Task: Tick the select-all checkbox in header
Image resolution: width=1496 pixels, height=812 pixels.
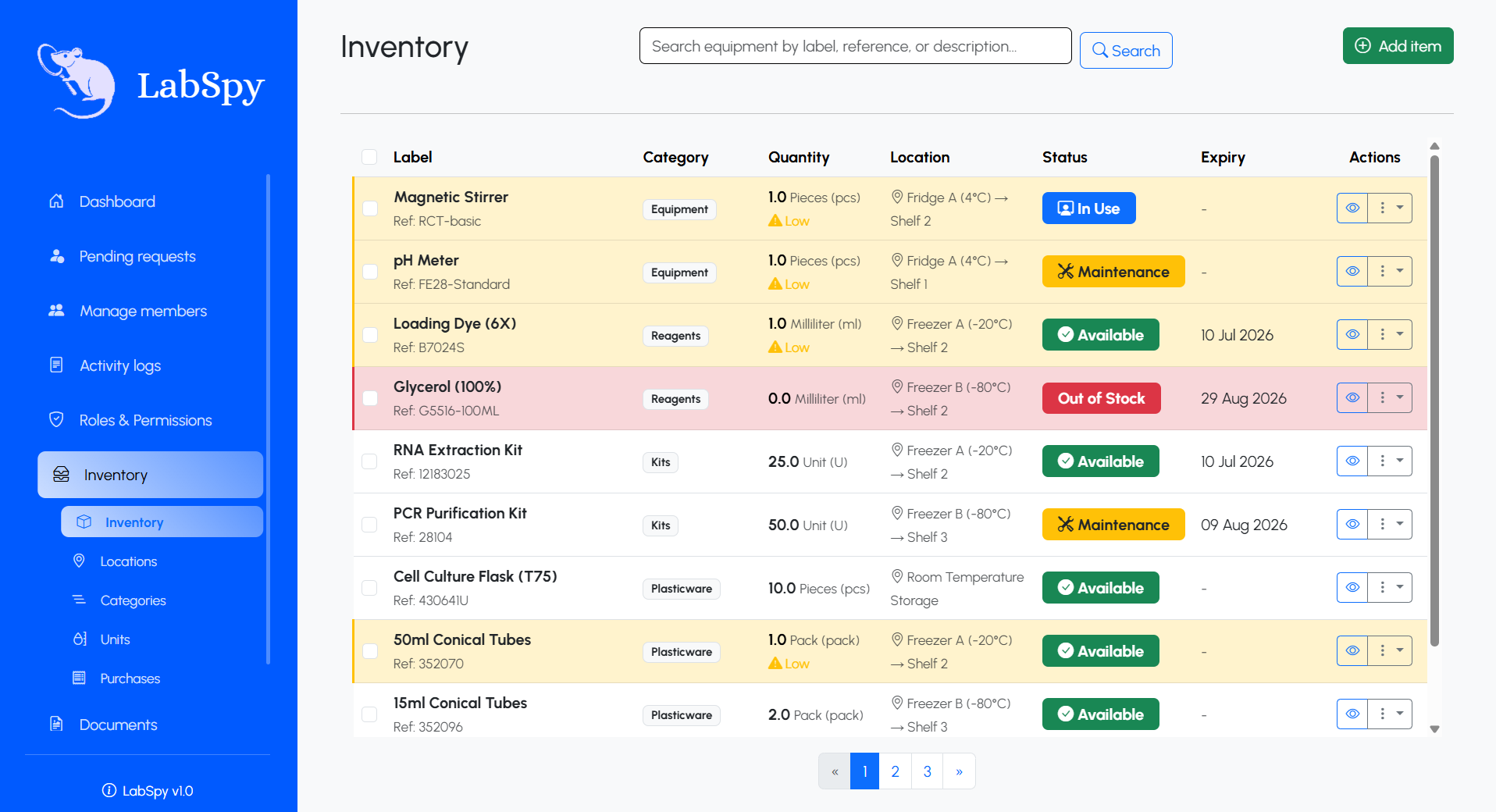Action: [369, 157]
